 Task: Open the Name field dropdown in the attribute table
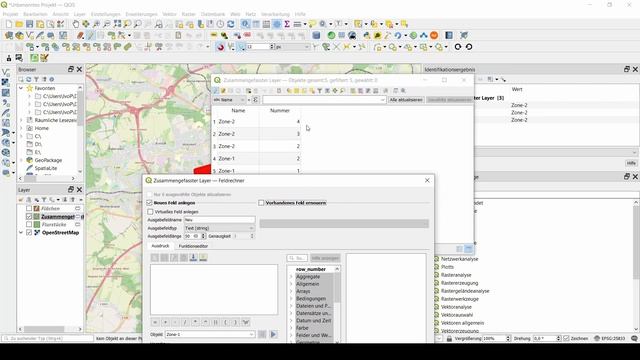click(229, 100)
